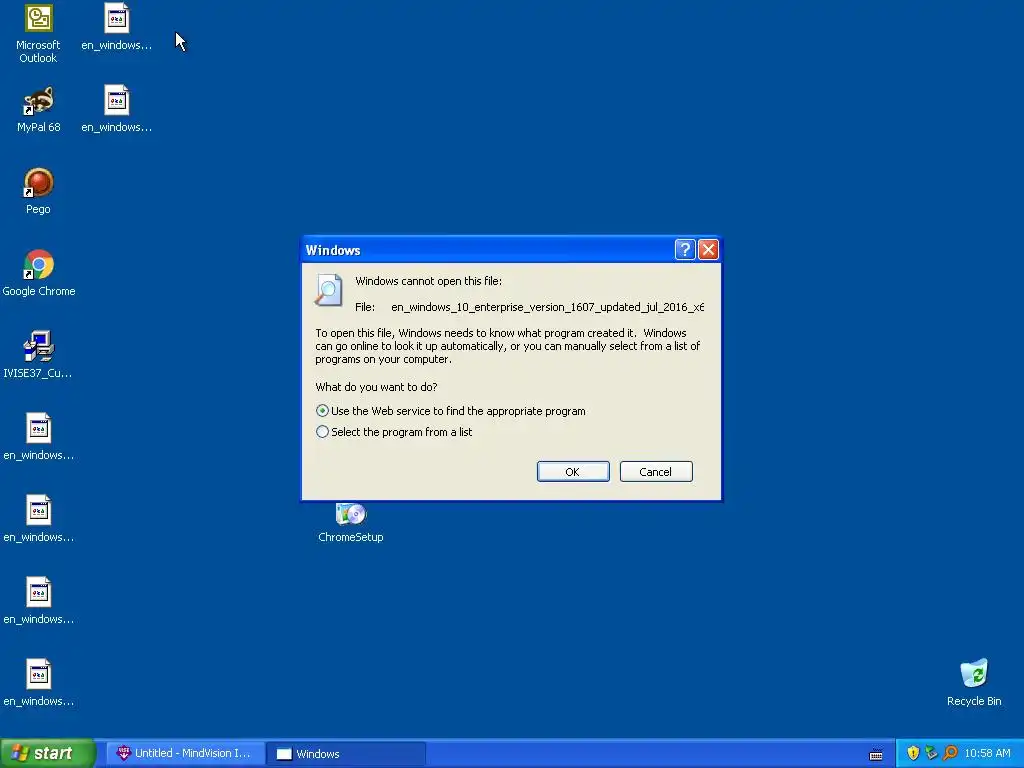1024x768 pixels.
Task: Click the "What do you want to do?" text
Action: coord(376,387)
